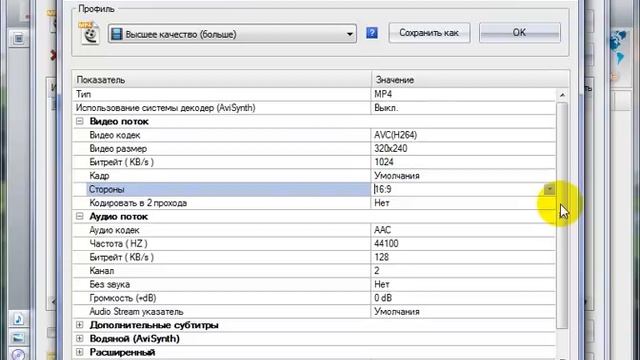This screenshot has height=360, width=640.
Task: Select the AVC(H264) video codec value
Action: click(396, 135)
